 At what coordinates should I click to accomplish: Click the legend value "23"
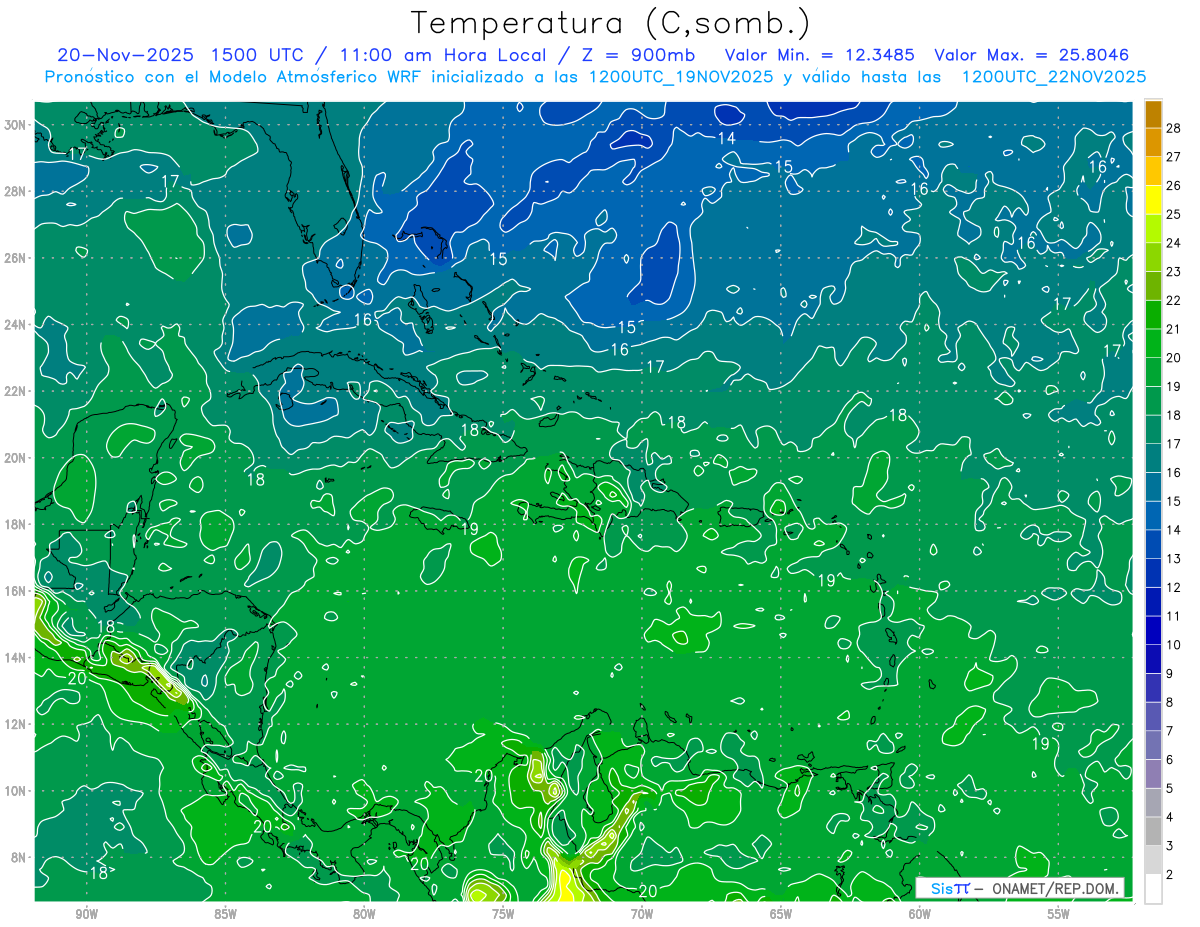[1173, 271]
